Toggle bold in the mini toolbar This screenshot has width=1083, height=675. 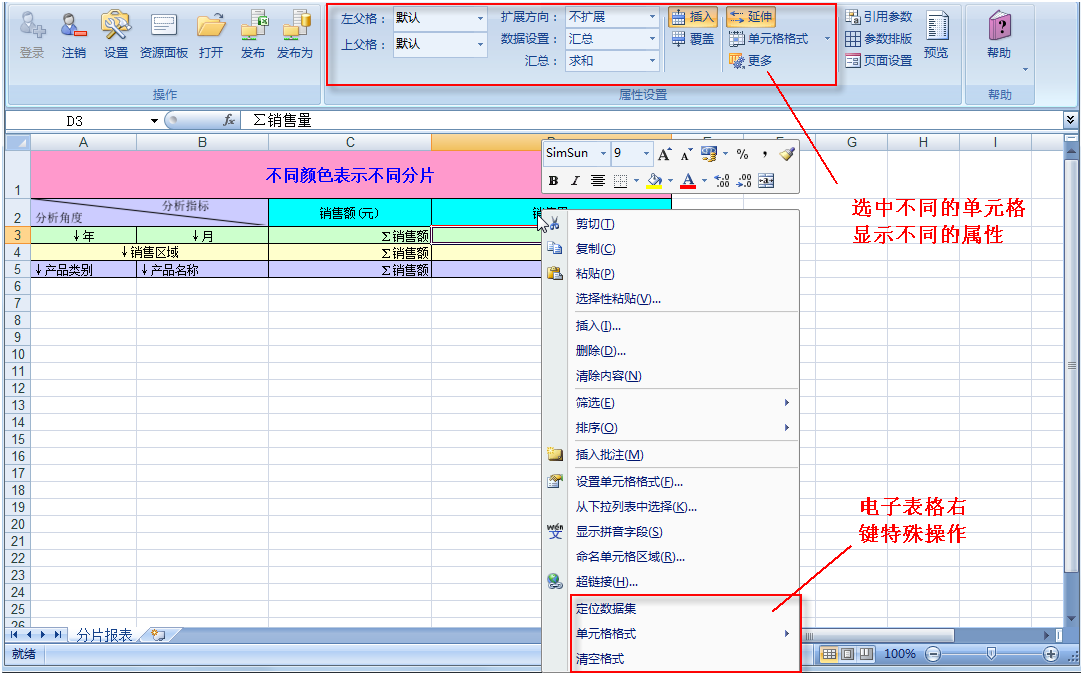coord(553,181)
